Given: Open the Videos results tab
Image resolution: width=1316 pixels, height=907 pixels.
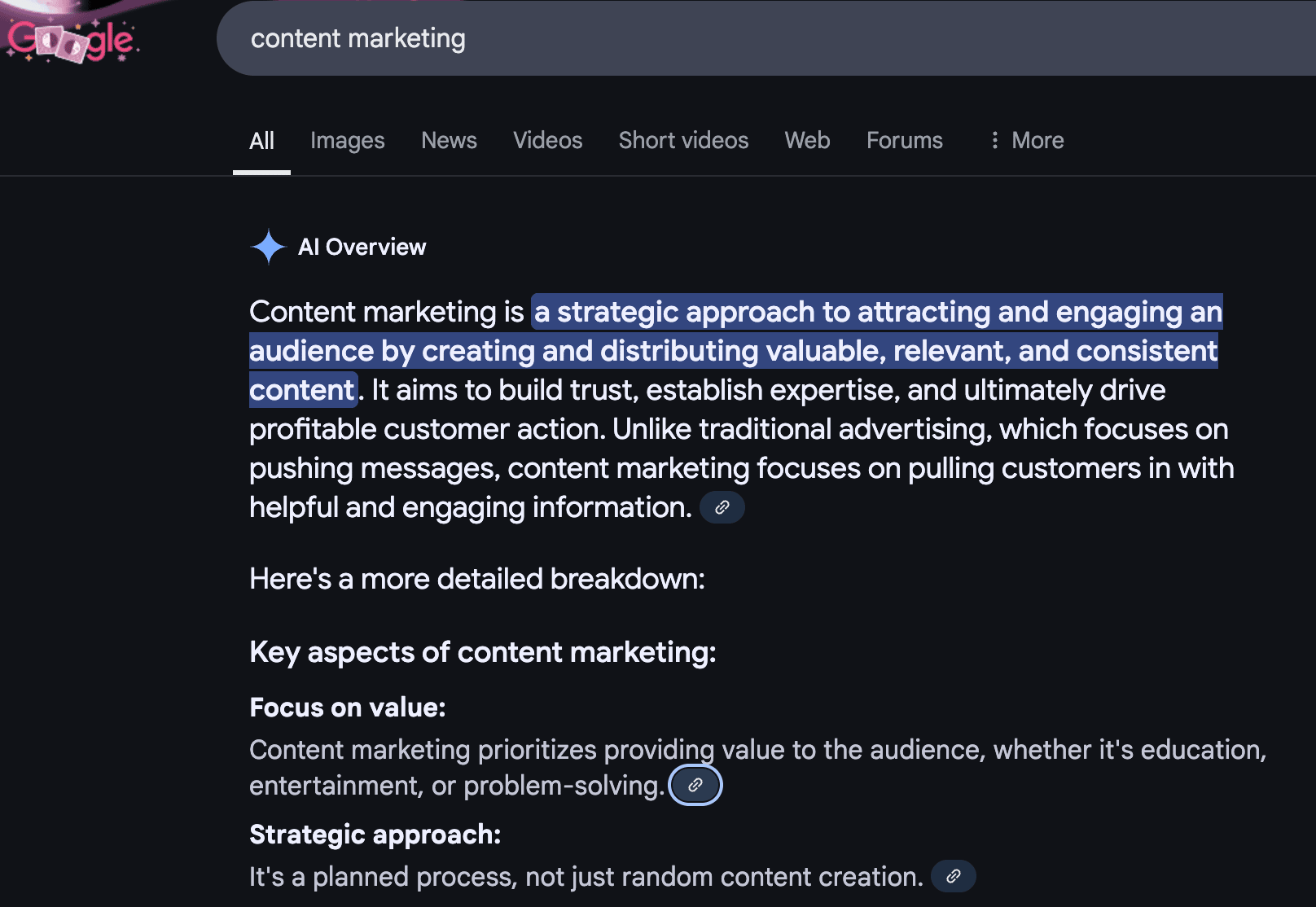Looking at the screenshot, I should pyautogui.click(x=548, y=140).
